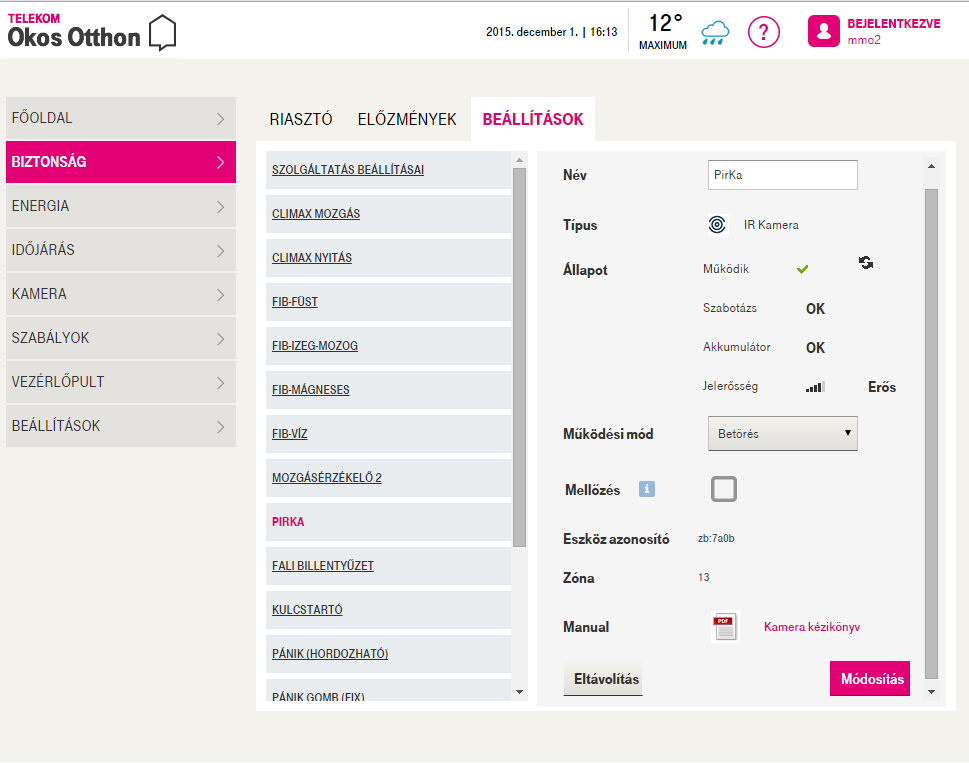Select the Kulcstartó device
This screenshot has width=969, height=763.
(x=388, y=610)
